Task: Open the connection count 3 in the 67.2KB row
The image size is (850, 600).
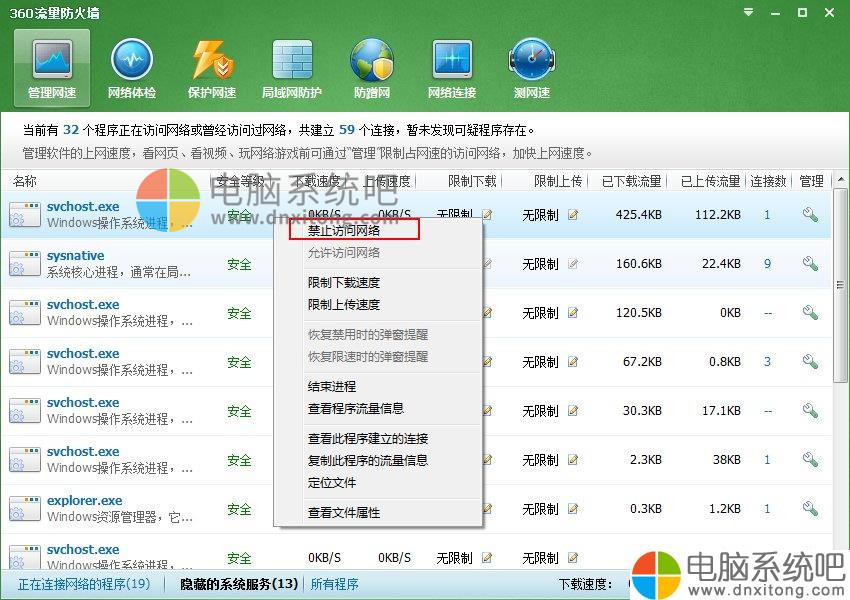Action: click(767, 362)
